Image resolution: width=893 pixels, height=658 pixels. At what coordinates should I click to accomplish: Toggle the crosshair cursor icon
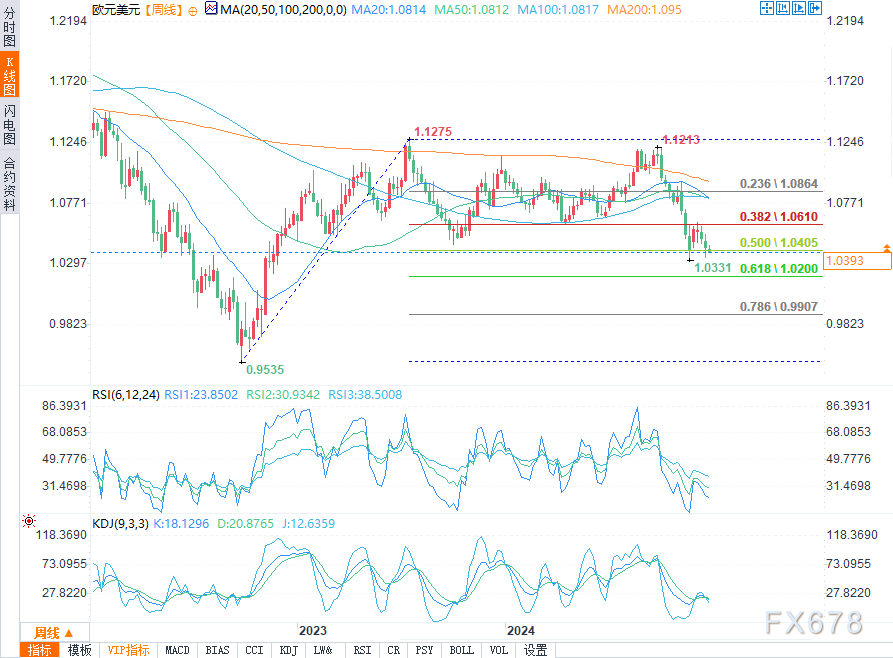(767, 8)
